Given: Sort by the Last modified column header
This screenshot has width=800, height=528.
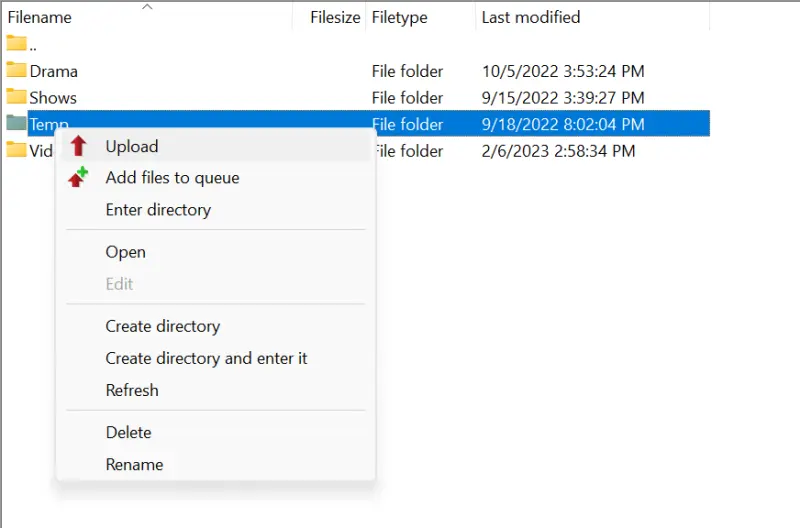Looking at the screenshot, I should [531, 17].
